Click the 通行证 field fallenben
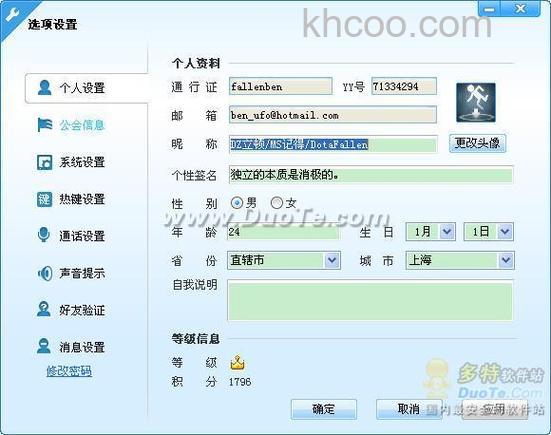Image resolution: width=551 pixels, height=435 pixels. click(280, 86)
